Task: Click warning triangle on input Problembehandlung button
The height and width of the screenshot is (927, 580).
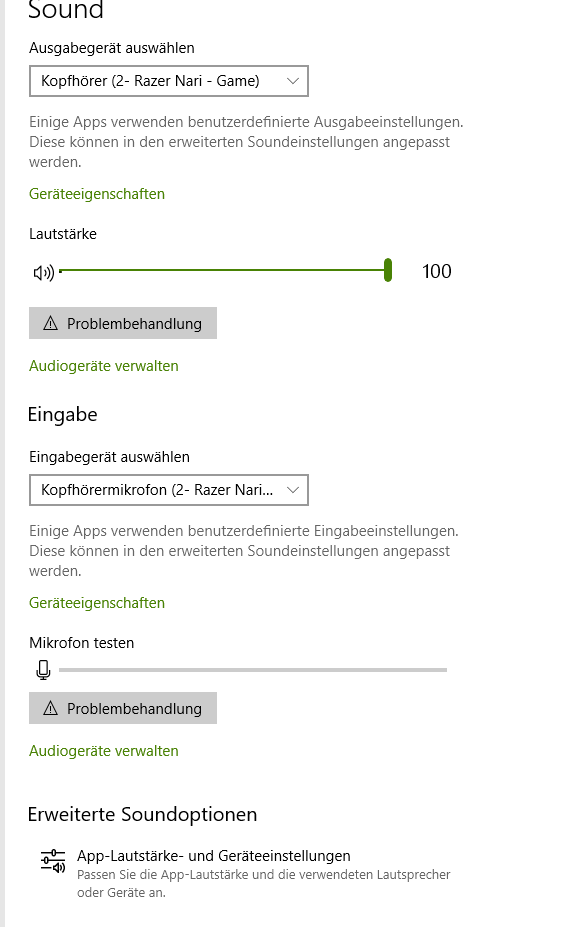Action: 51,708
